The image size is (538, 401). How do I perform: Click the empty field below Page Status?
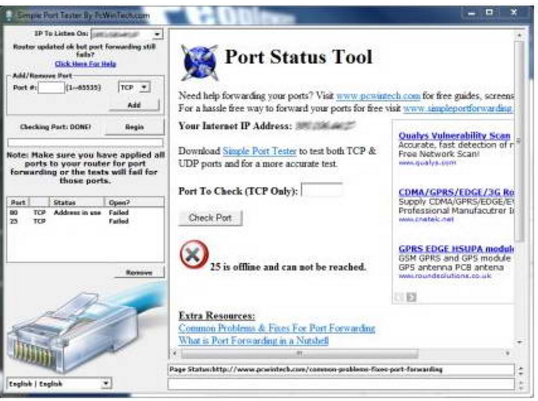(341, 384)
